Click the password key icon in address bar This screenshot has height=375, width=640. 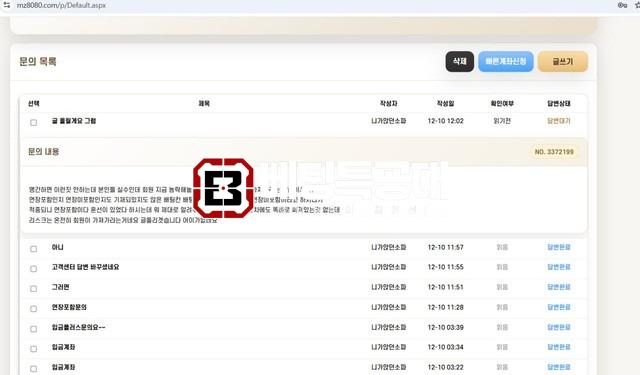pos(622,5)
